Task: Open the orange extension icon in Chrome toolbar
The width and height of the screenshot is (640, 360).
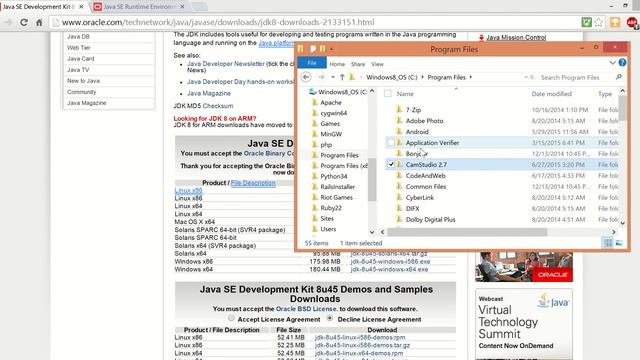Action: point(615,22)
